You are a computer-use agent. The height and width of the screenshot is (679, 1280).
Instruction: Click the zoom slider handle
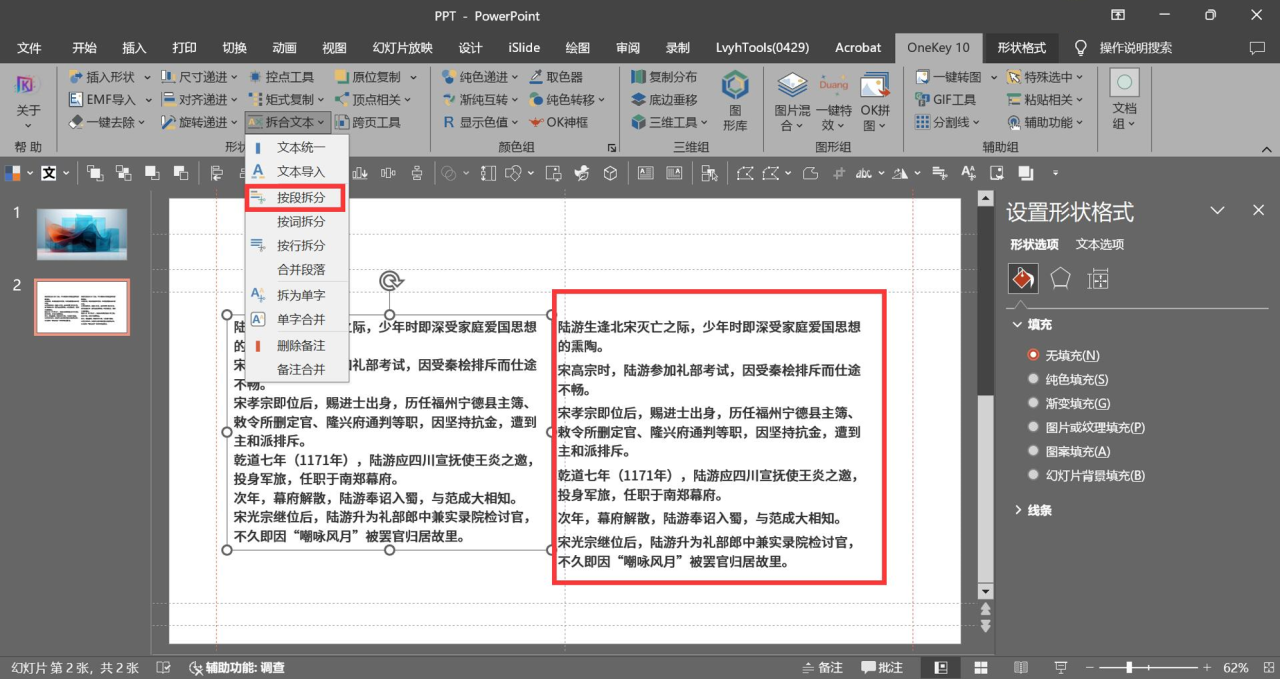[1130, 667]
